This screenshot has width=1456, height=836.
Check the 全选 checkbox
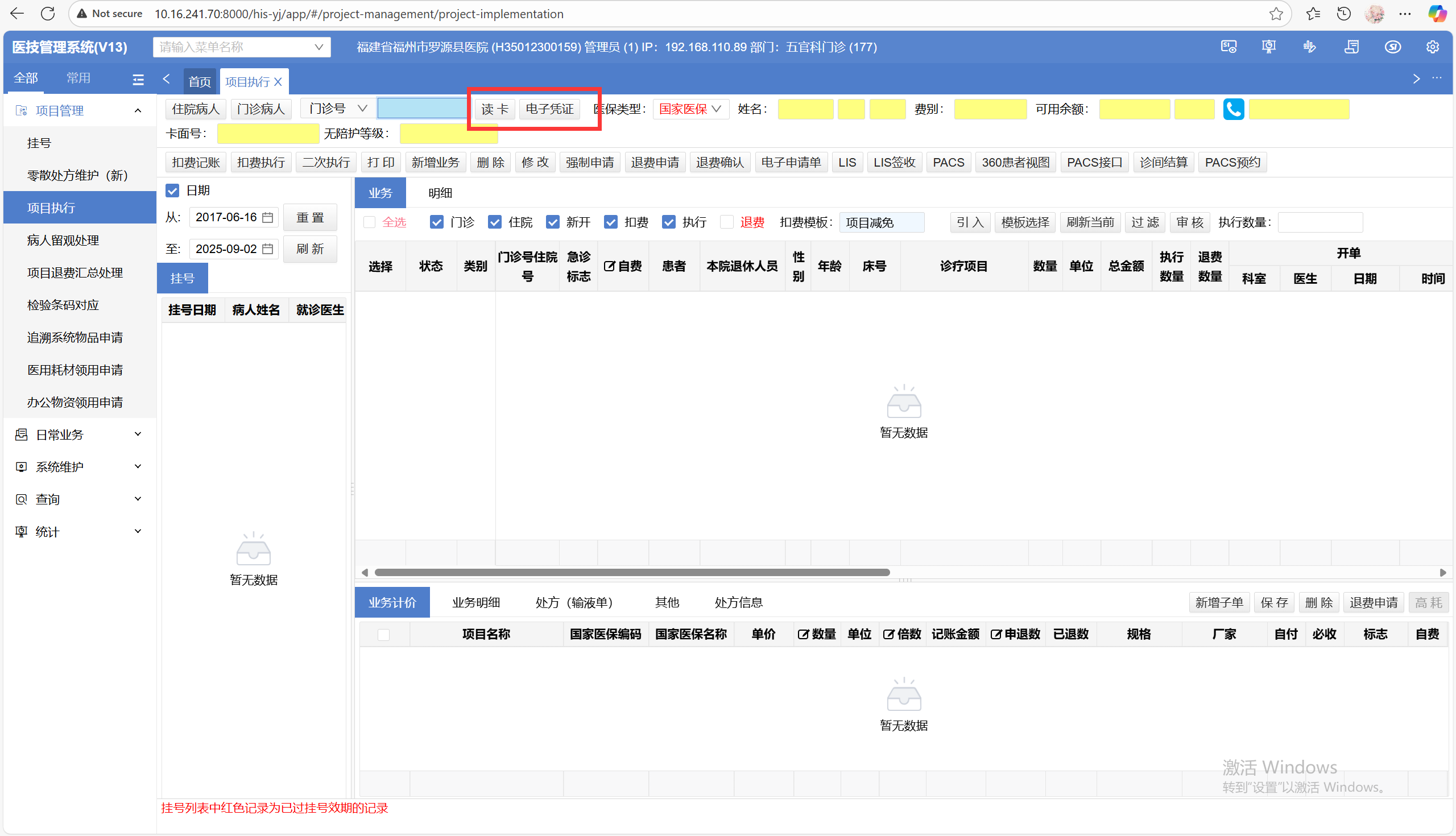point(370,222)
